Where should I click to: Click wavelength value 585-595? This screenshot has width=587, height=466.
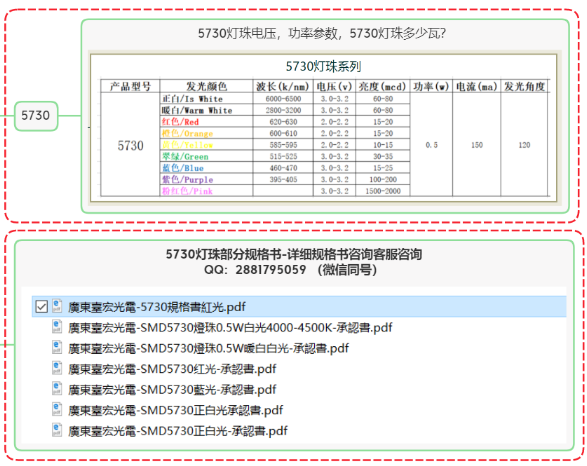tap(283, 145)
